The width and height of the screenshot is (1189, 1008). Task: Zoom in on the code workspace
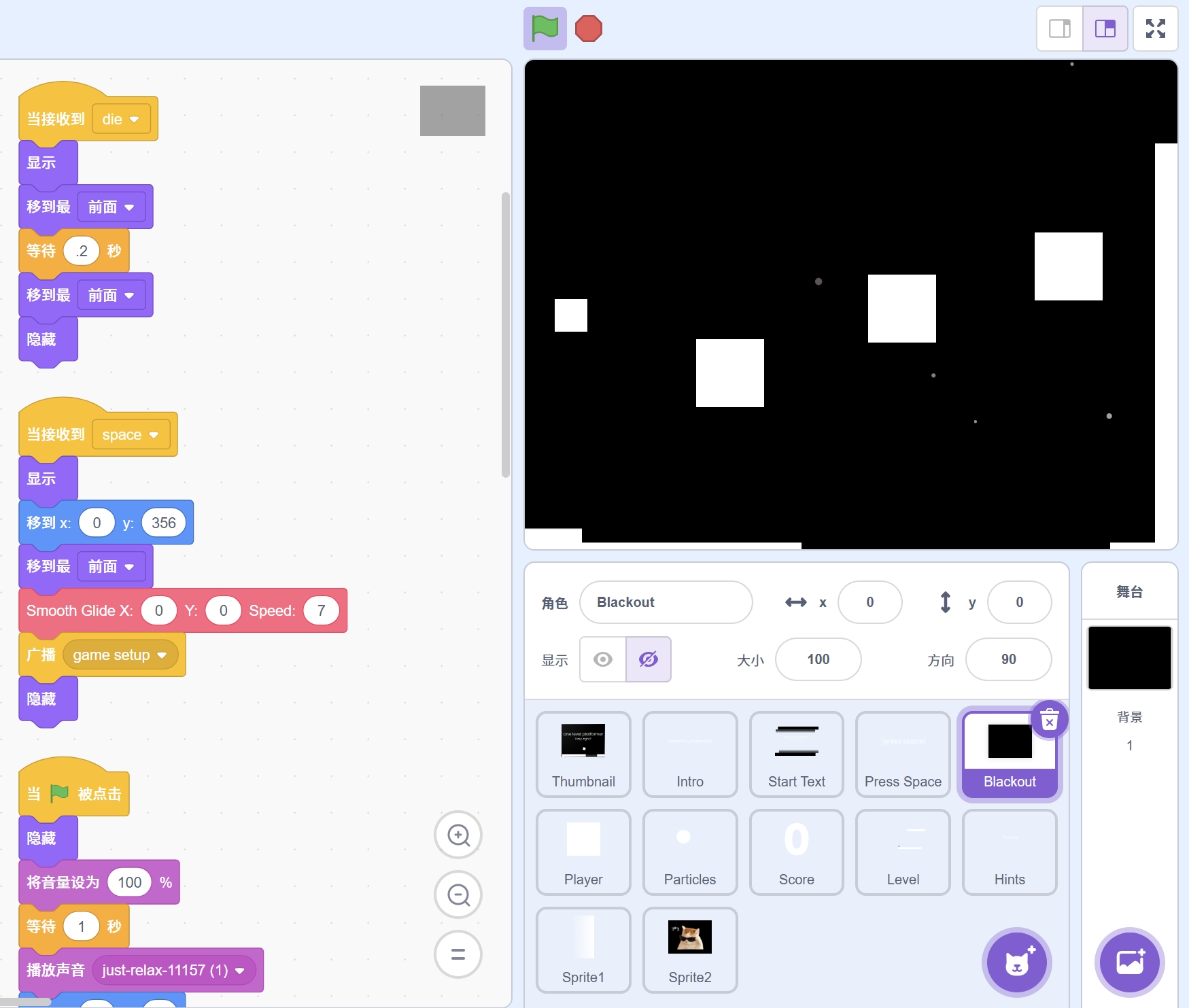click(x=458, y=835)
